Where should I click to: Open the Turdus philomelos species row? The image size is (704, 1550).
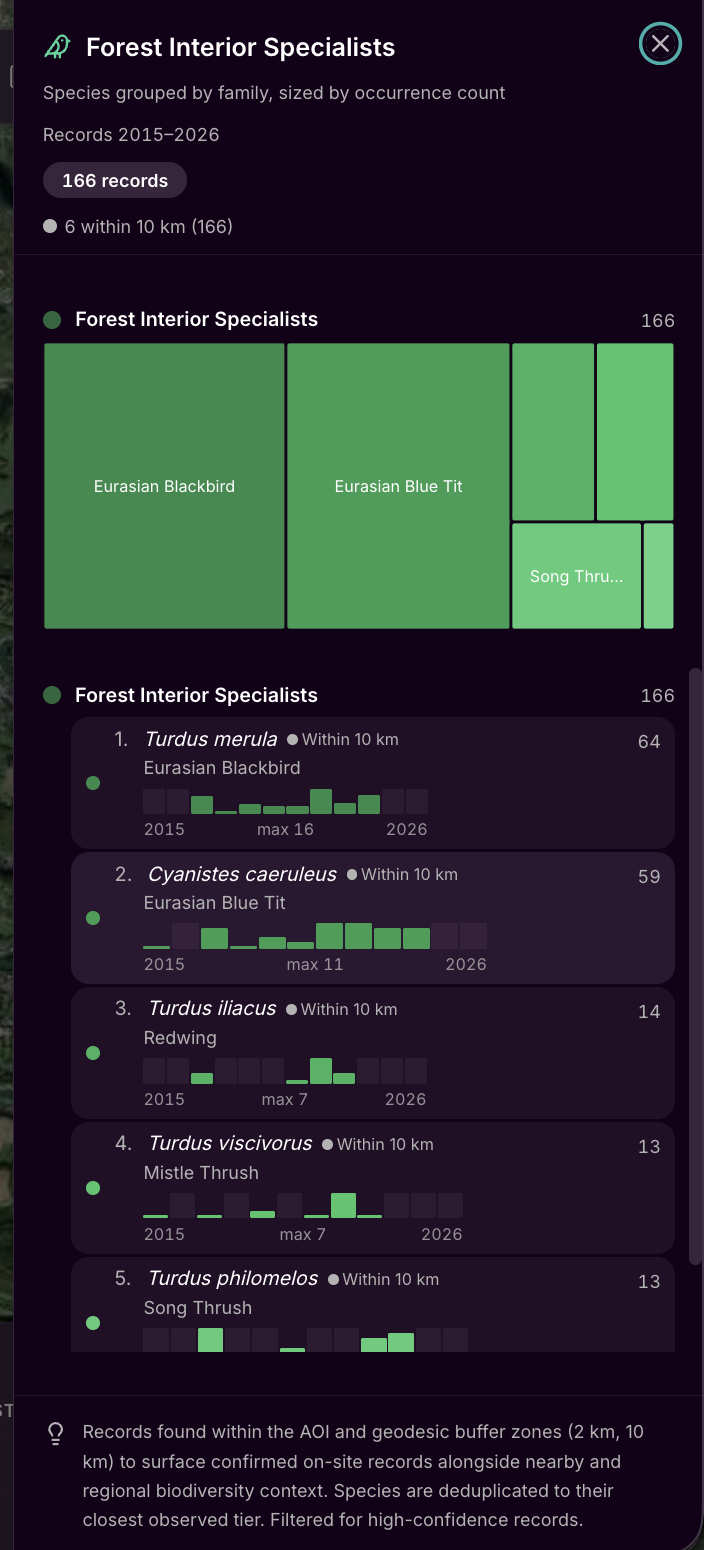[373, 1305]
